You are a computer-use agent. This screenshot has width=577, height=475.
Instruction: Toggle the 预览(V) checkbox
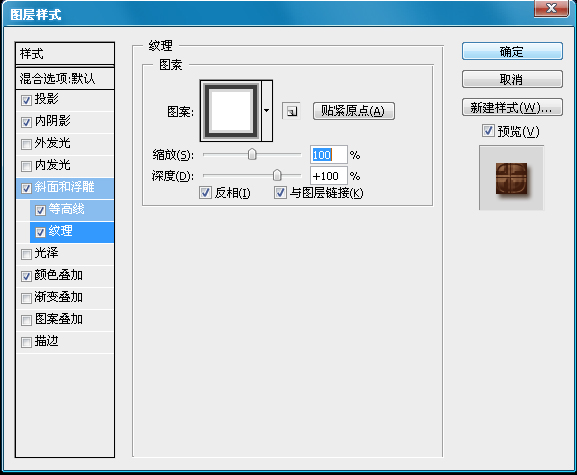488,130
